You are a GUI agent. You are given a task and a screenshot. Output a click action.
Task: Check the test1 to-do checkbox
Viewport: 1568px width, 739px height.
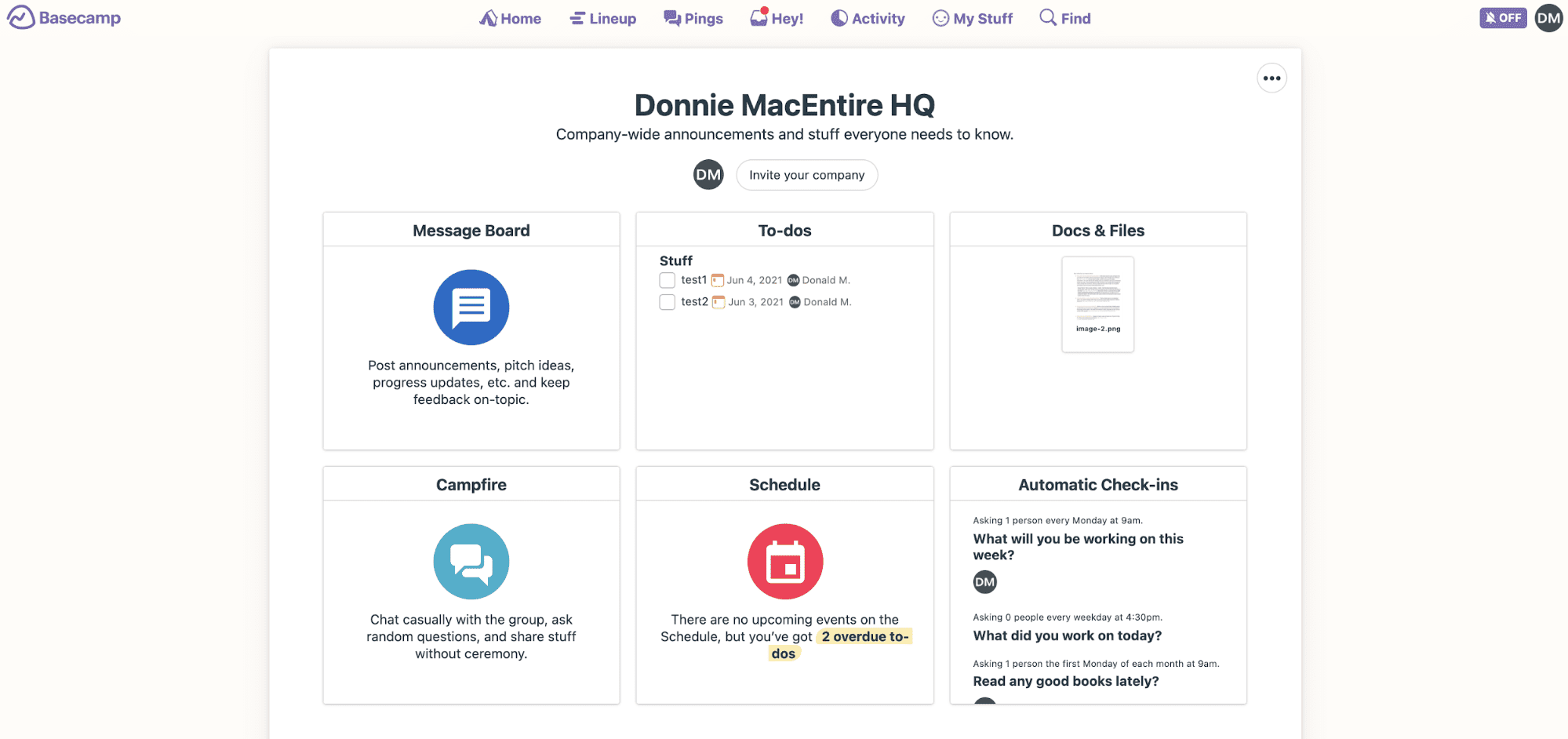point(668,280)
